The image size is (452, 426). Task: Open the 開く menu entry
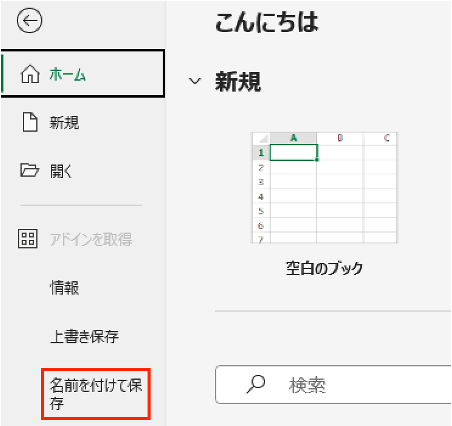click(x=83, y=171)
